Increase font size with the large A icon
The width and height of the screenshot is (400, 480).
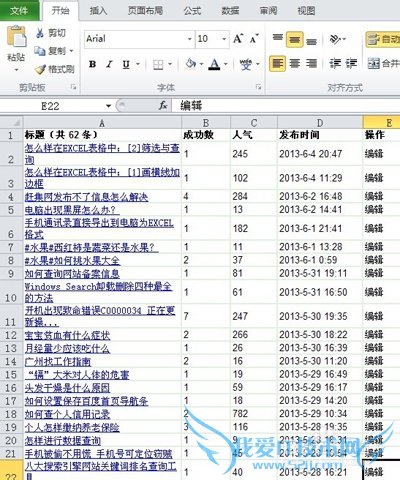pos(238,39)
